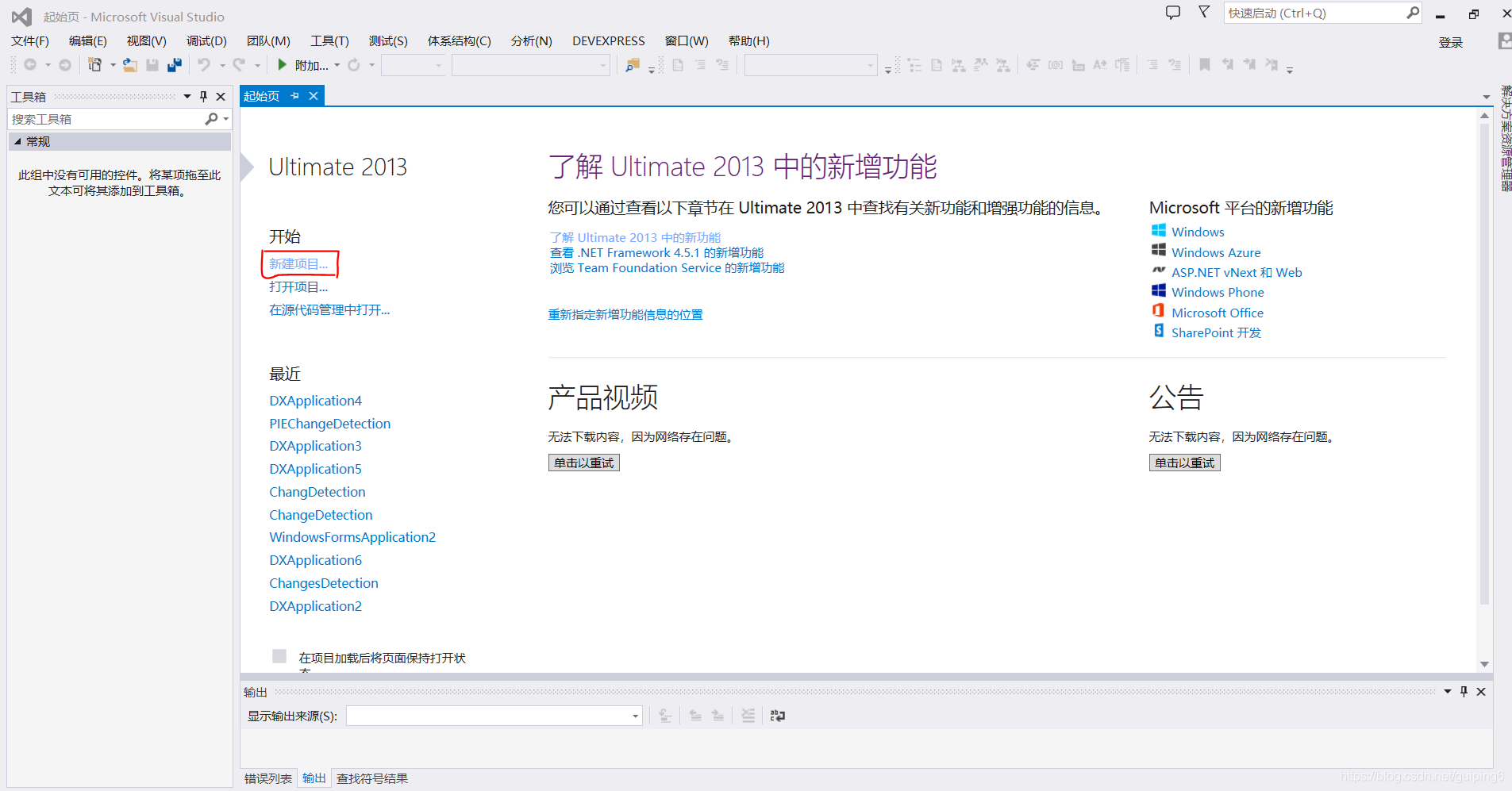Click 单击以重试 under 公告
This screenshot has width=1512, height=791.
(1185, 463)
